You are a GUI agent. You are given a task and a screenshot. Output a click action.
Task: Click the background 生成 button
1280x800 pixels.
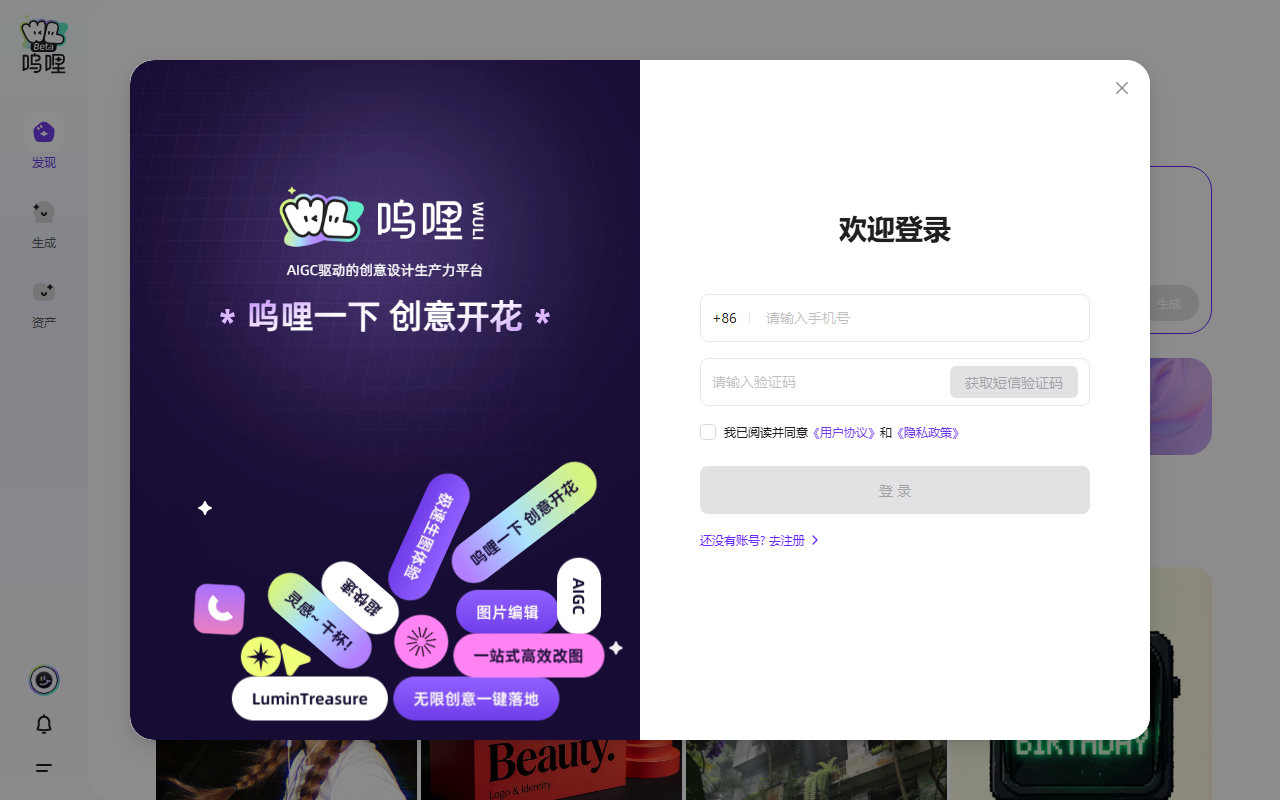(x=1169, y=303)
